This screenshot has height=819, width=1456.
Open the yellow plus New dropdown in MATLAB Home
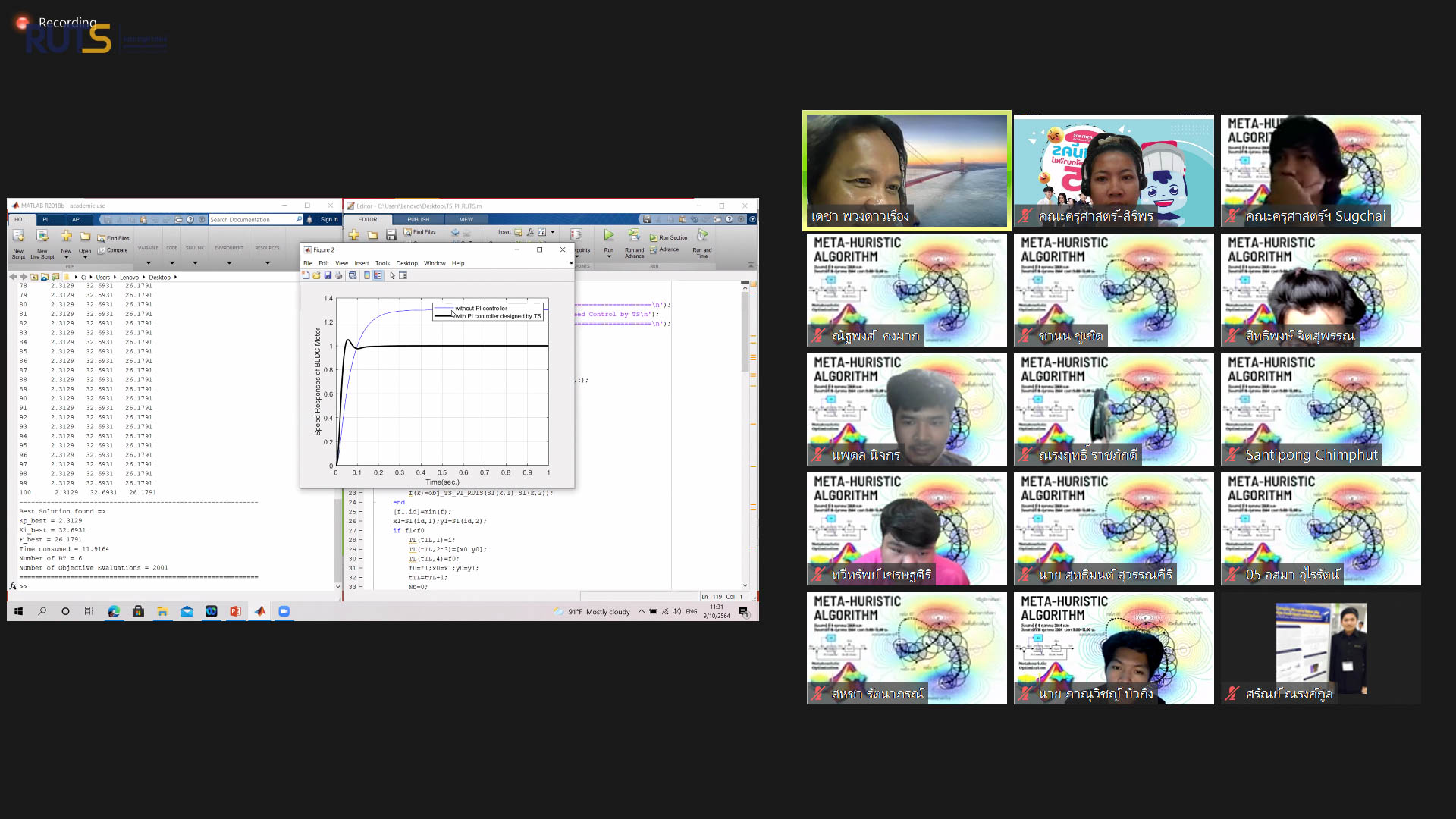point(66,243)
